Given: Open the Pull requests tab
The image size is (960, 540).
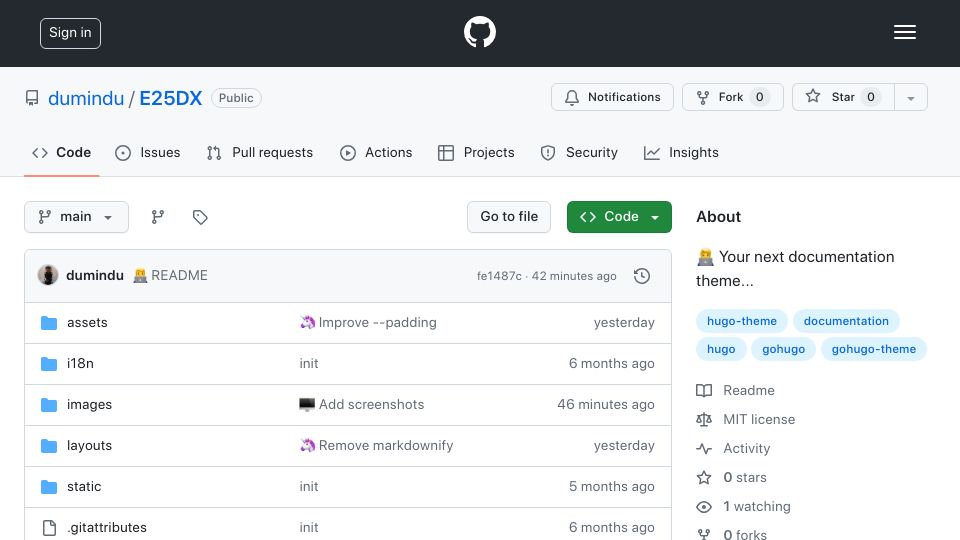Looking at the screenshot, I should pos(260,152).
